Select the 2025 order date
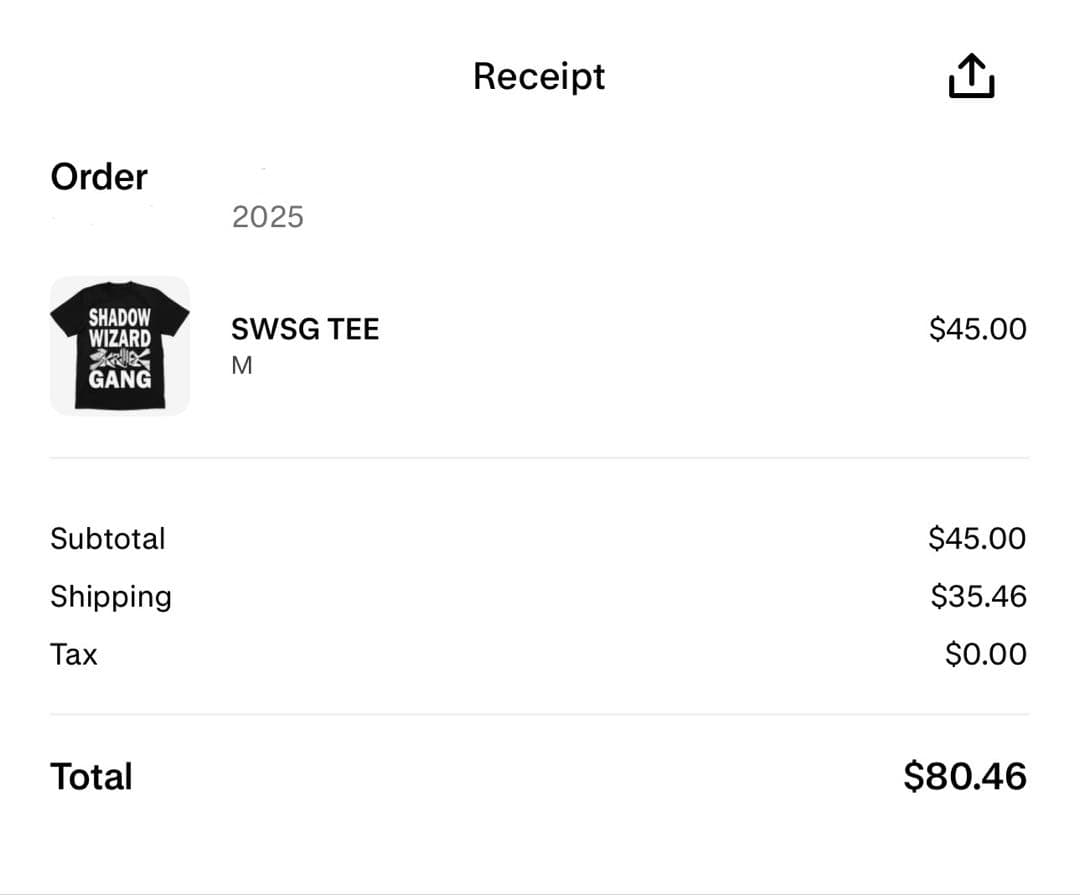This screenshot has height=895, width=1080. [x=266, y=216]
